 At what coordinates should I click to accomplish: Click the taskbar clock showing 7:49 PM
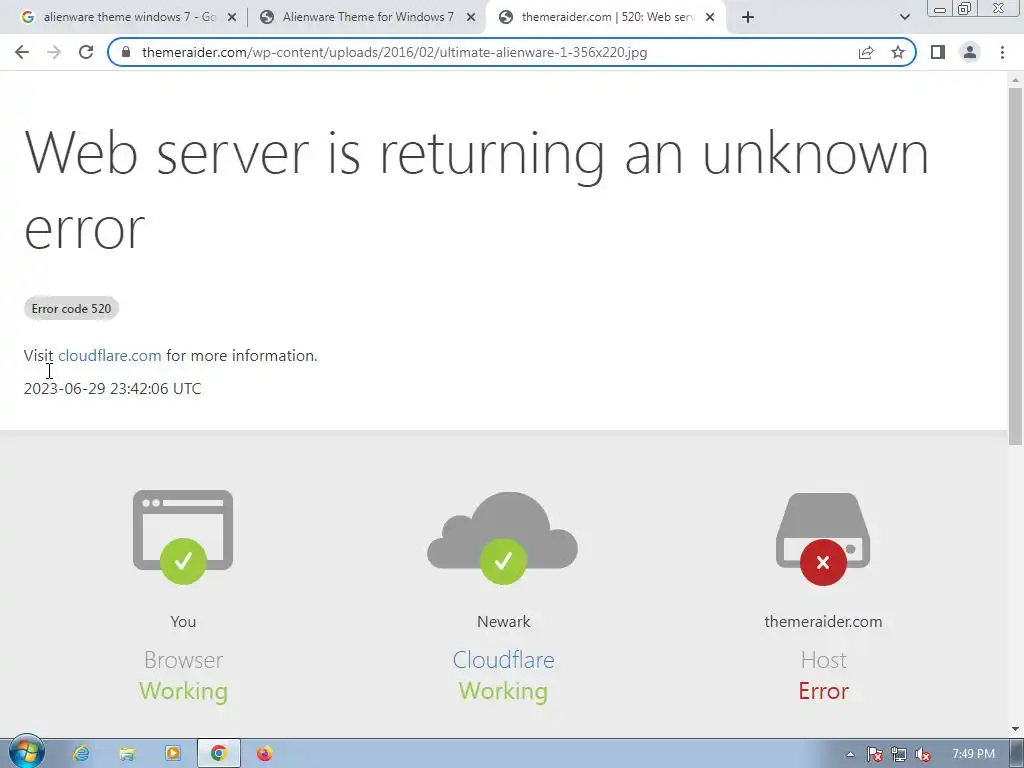(973, 754)
